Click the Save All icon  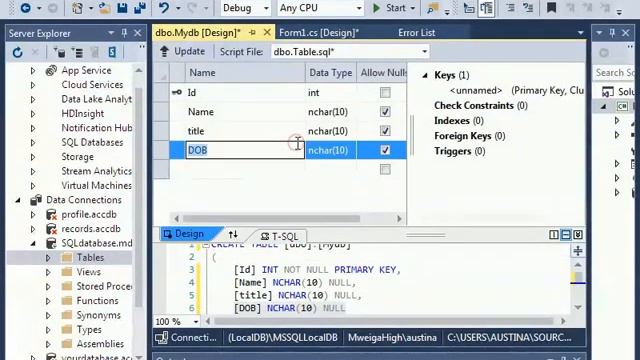140,8
